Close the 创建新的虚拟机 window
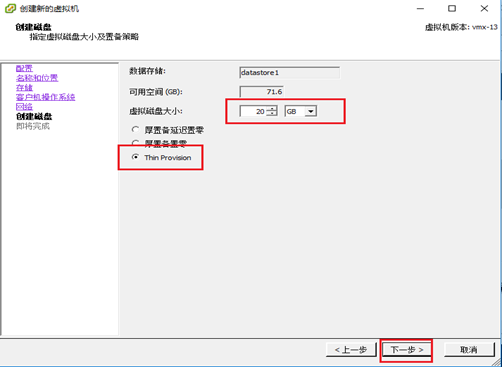502x367 pixels. [x=484, y=8]
